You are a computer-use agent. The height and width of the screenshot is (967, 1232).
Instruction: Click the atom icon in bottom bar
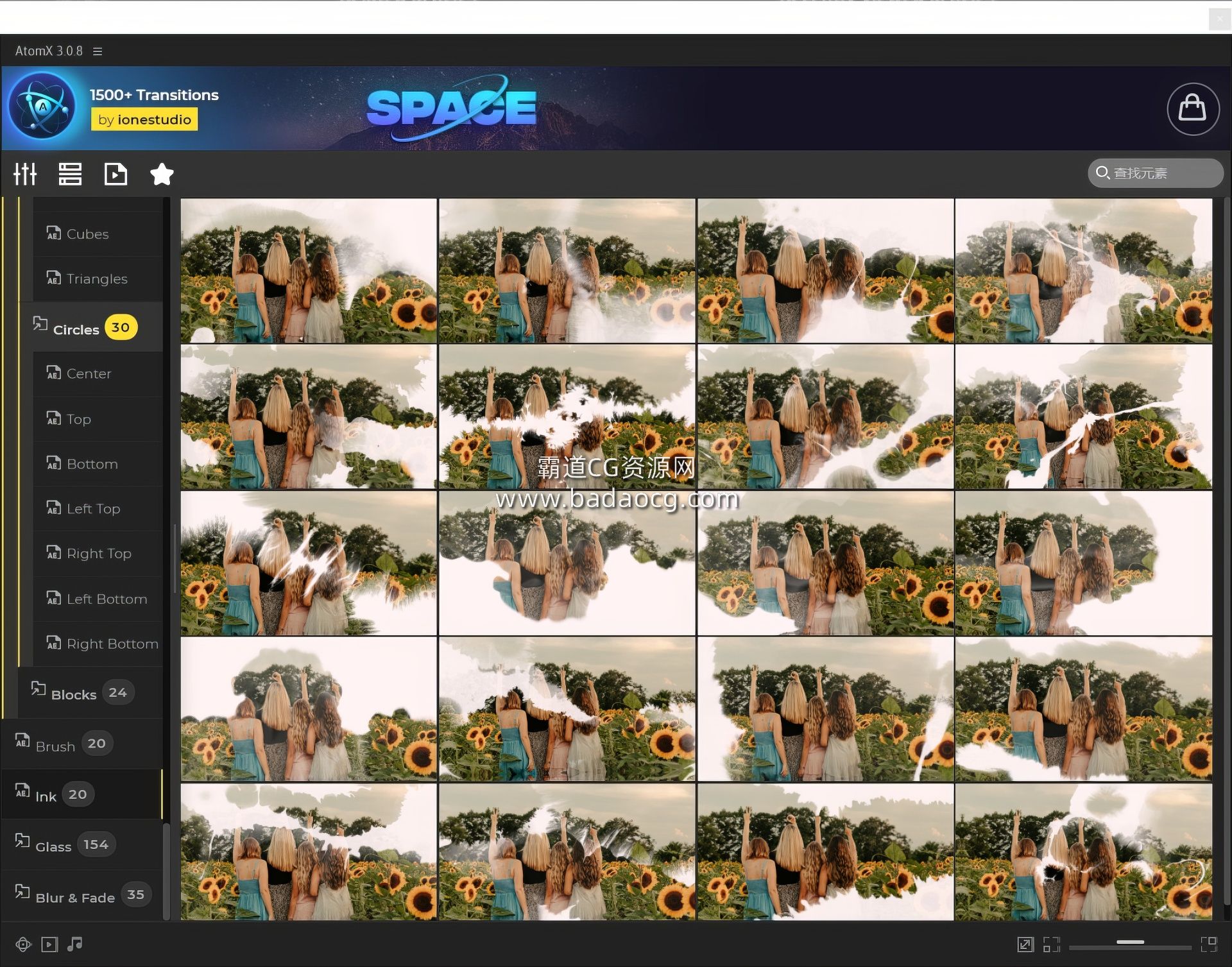tap(23, 944)
